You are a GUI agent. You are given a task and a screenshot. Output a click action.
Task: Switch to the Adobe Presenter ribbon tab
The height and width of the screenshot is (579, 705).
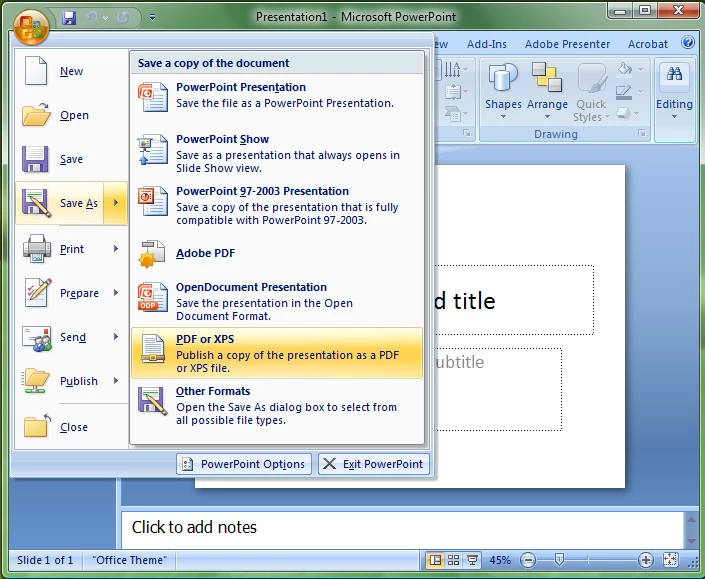coord(567,44)
